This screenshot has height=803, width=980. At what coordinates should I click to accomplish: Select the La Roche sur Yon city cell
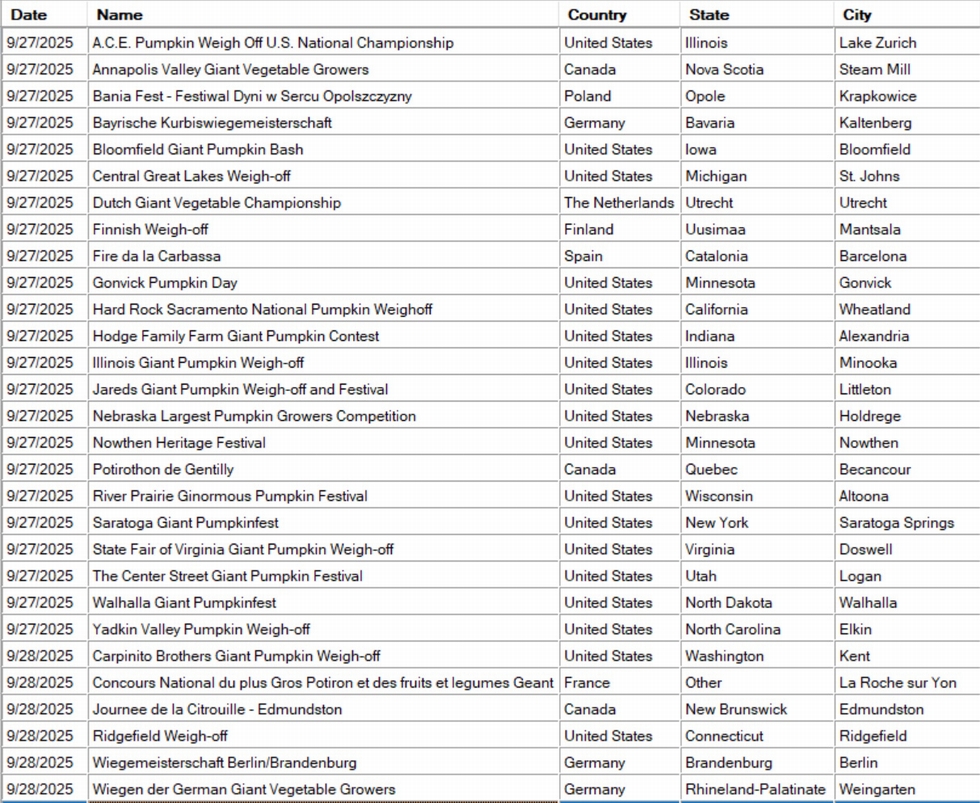pos(897,683)
